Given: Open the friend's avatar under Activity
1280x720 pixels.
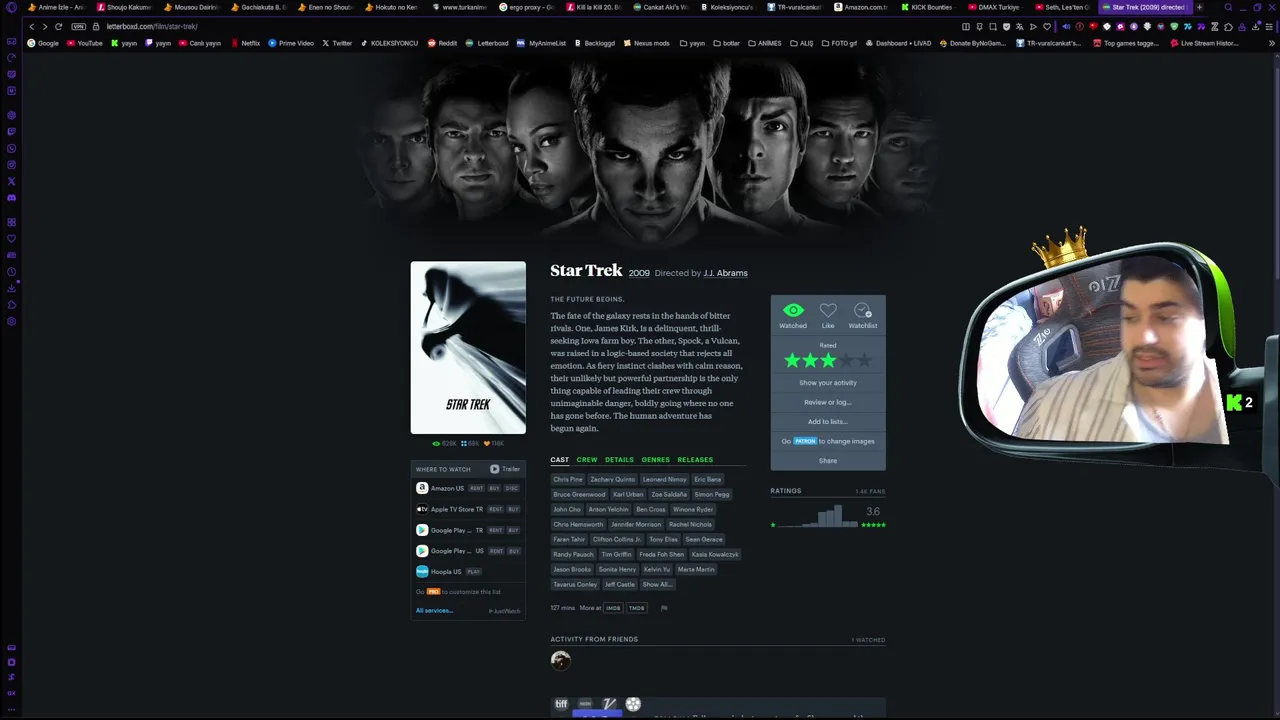Looking at the screenshot, I should pos(560,660).
